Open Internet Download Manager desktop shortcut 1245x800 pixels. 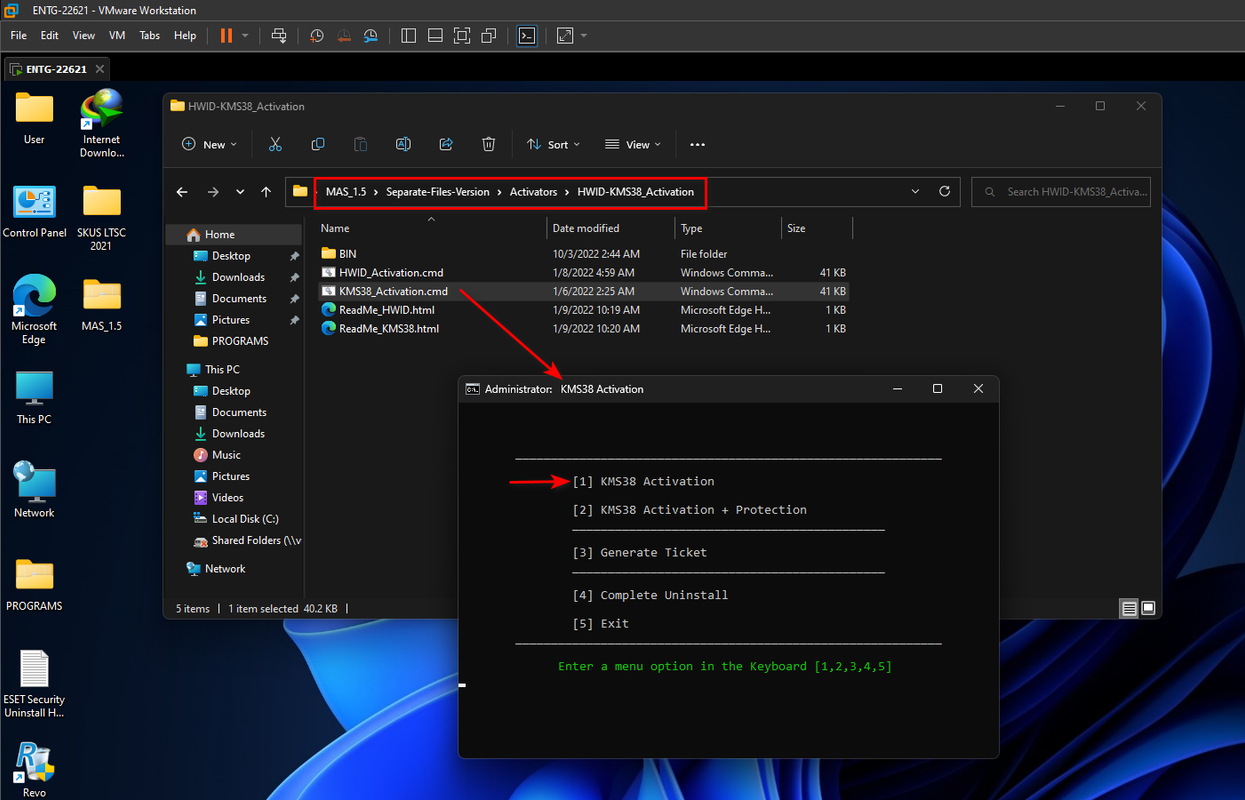pos(101,124)
